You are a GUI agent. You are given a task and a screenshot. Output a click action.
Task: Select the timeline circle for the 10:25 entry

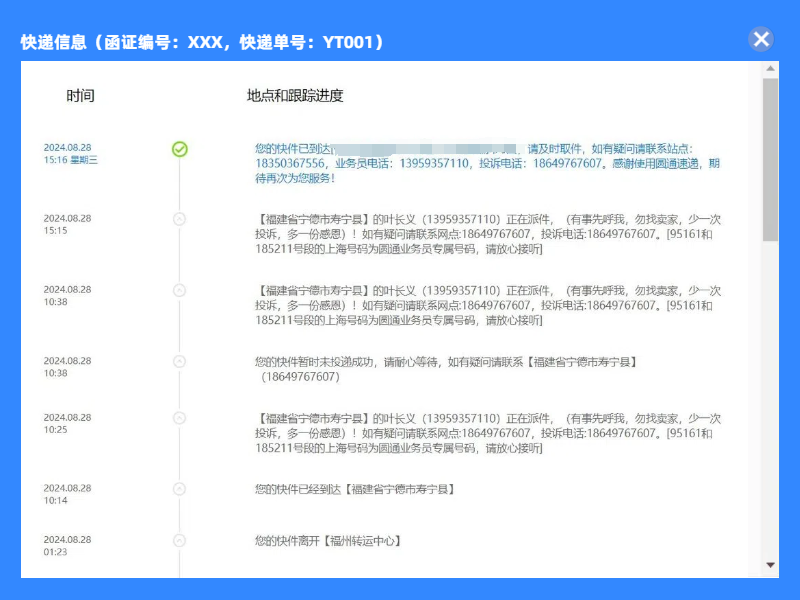click(179, 418)
